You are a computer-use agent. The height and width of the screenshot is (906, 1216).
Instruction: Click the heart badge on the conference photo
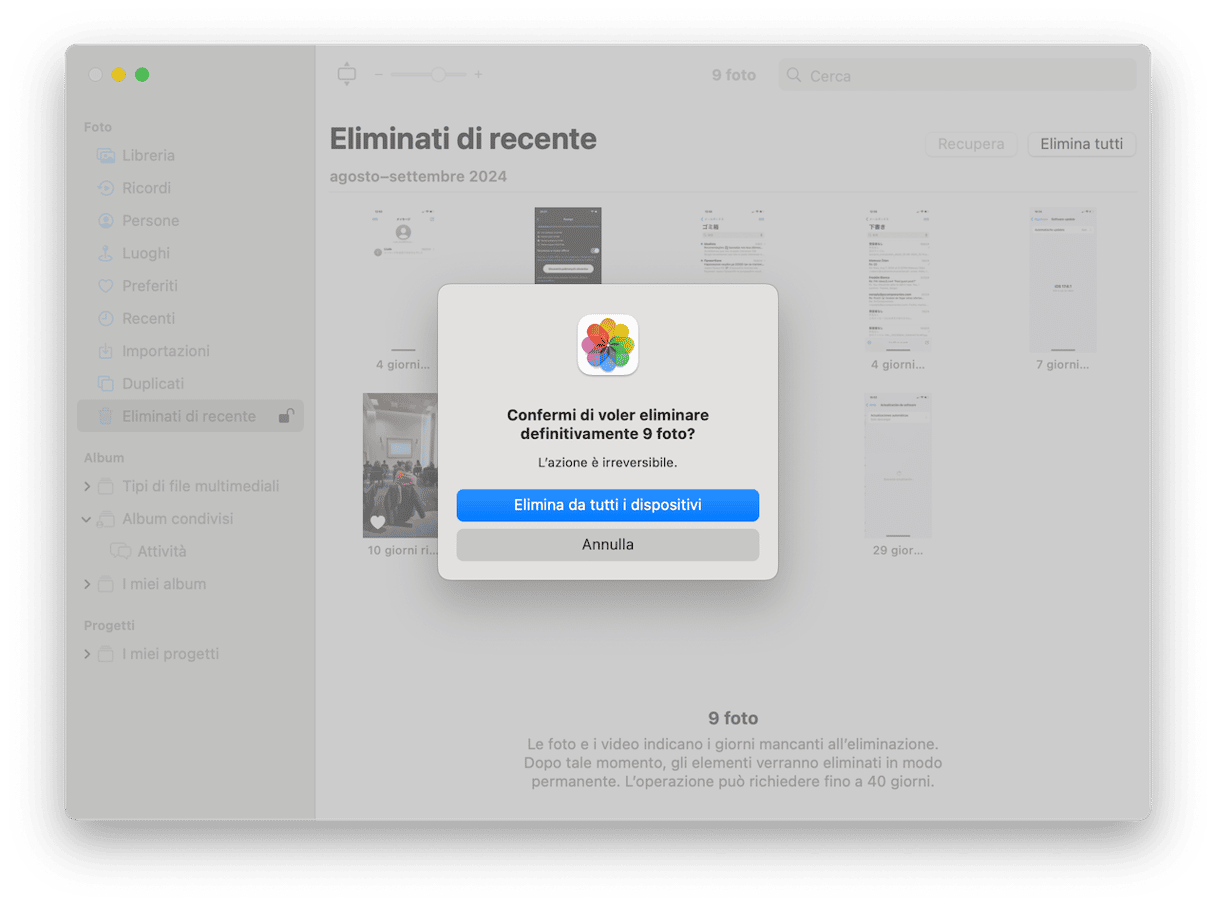tap(378, 522)
